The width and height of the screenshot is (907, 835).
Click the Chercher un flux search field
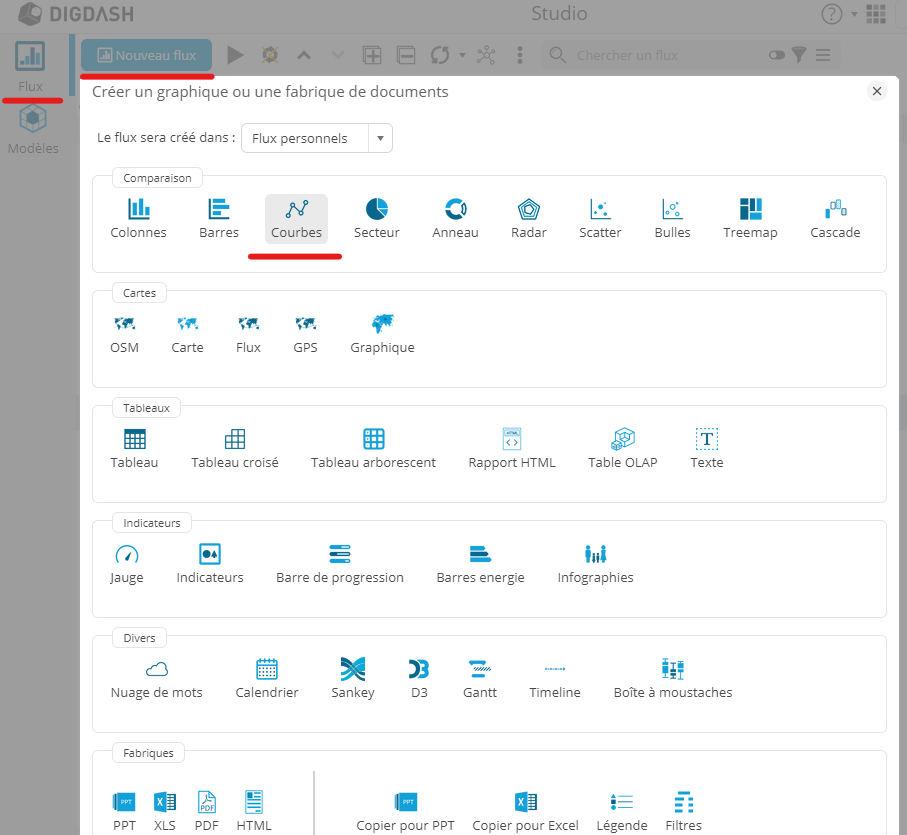(x=660, y=55)
